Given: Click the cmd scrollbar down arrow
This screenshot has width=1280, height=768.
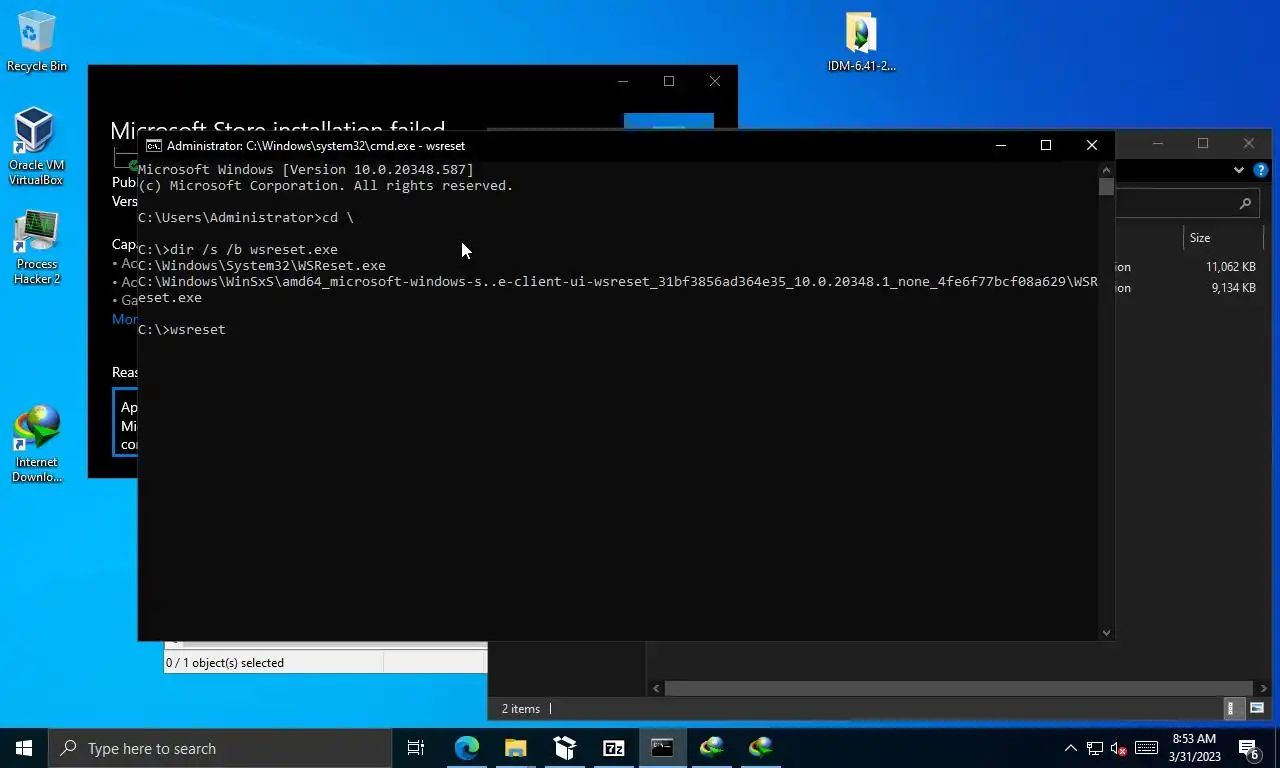Looking at the screenshot, I should point(1106,632).
